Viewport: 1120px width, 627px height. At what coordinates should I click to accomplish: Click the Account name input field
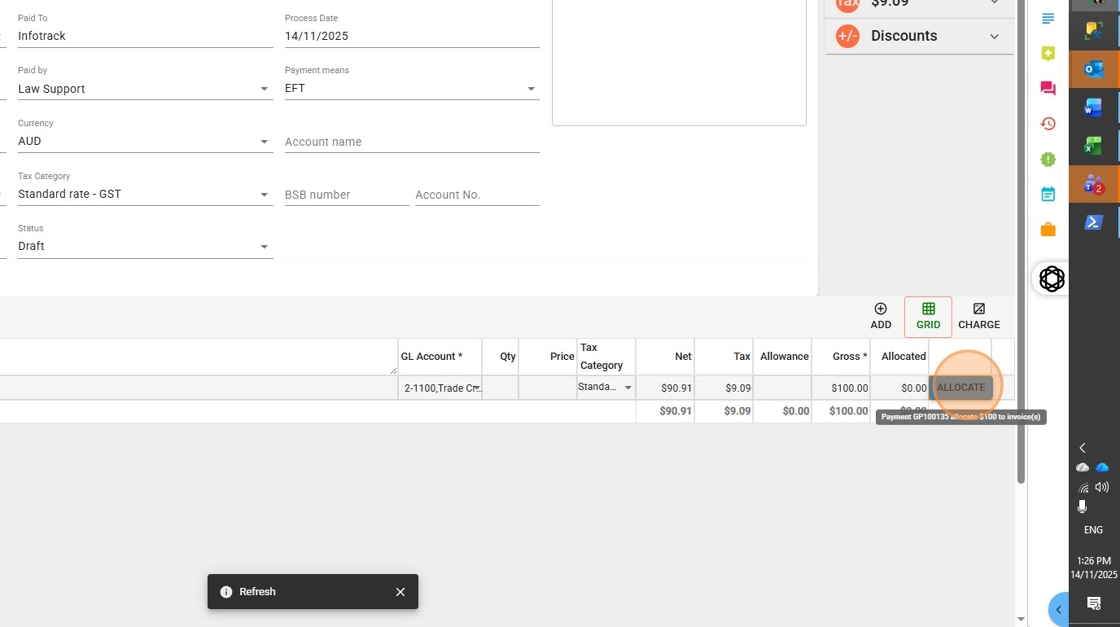tap(411, 141)
